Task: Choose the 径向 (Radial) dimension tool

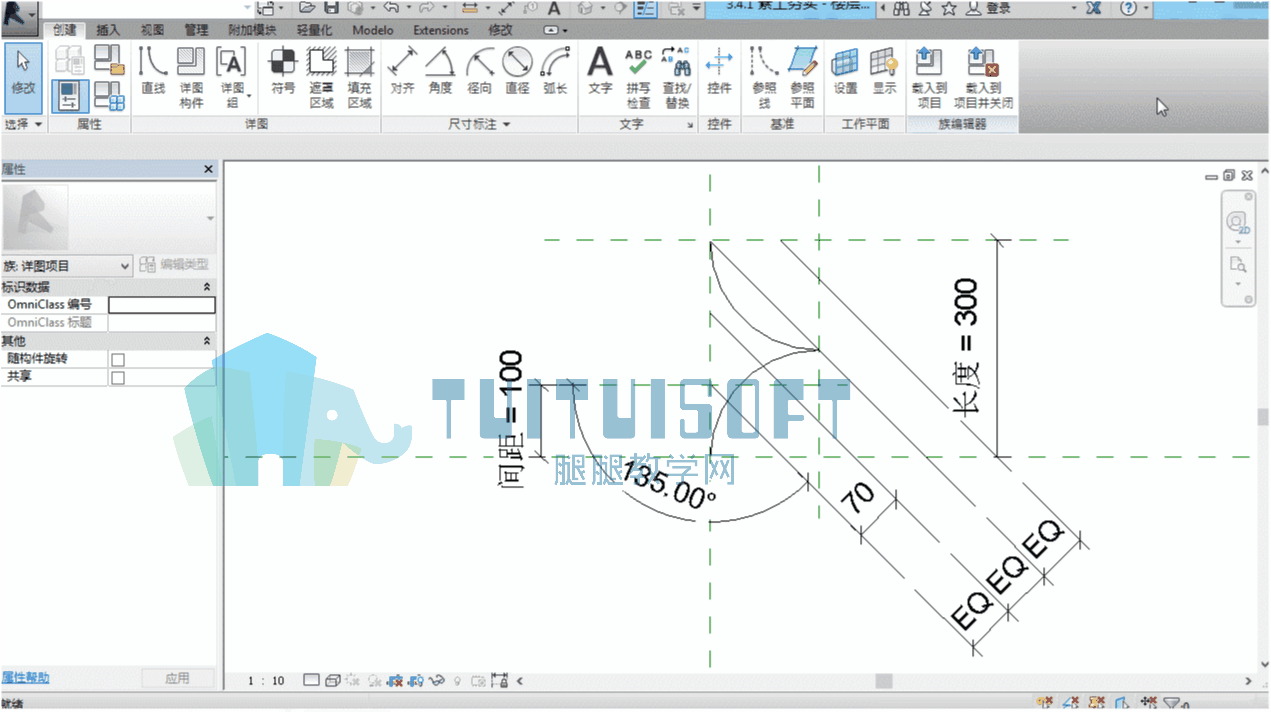Action: pyautogui.click(x=479, y=72)
